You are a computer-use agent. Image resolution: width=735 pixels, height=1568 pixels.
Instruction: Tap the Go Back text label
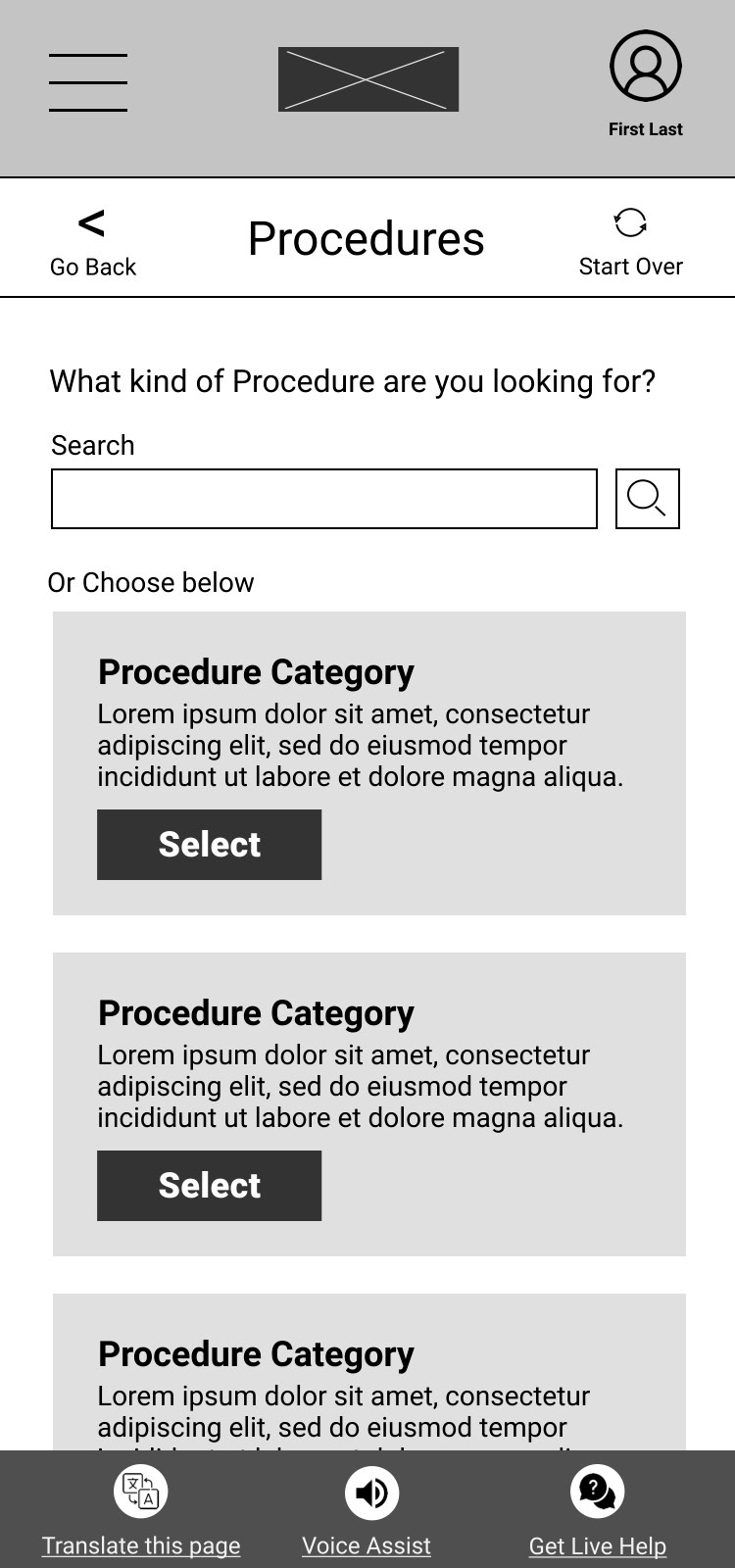coord(93,267)
